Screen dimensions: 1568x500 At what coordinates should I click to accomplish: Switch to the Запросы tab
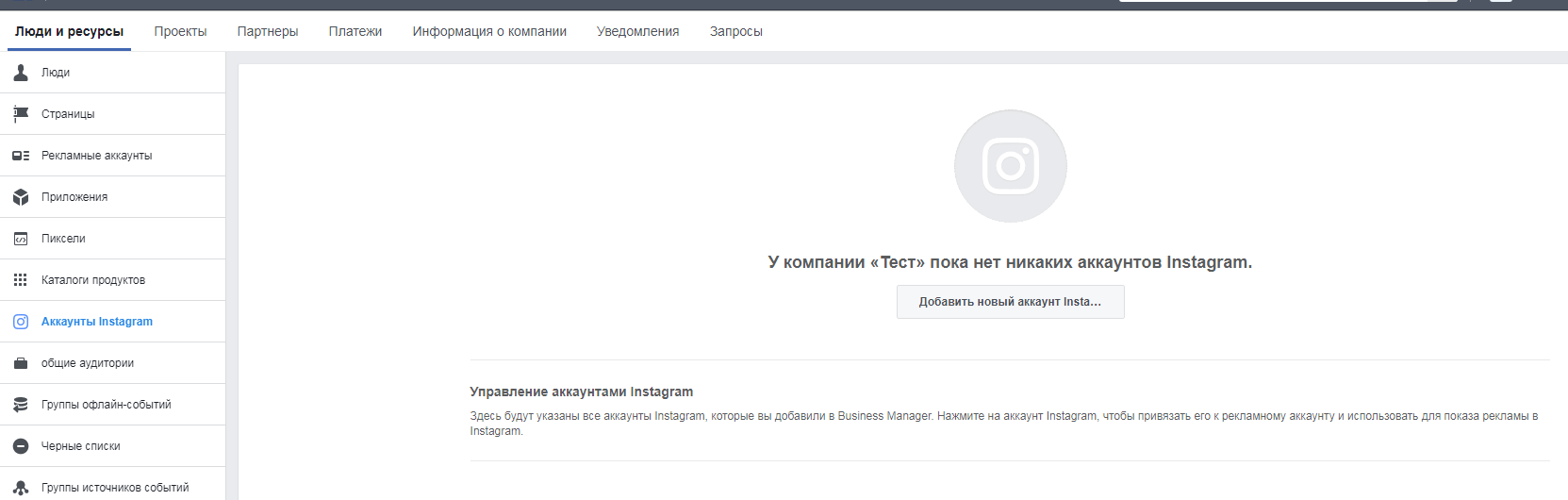pyautogui.click(x=736, y=31)
